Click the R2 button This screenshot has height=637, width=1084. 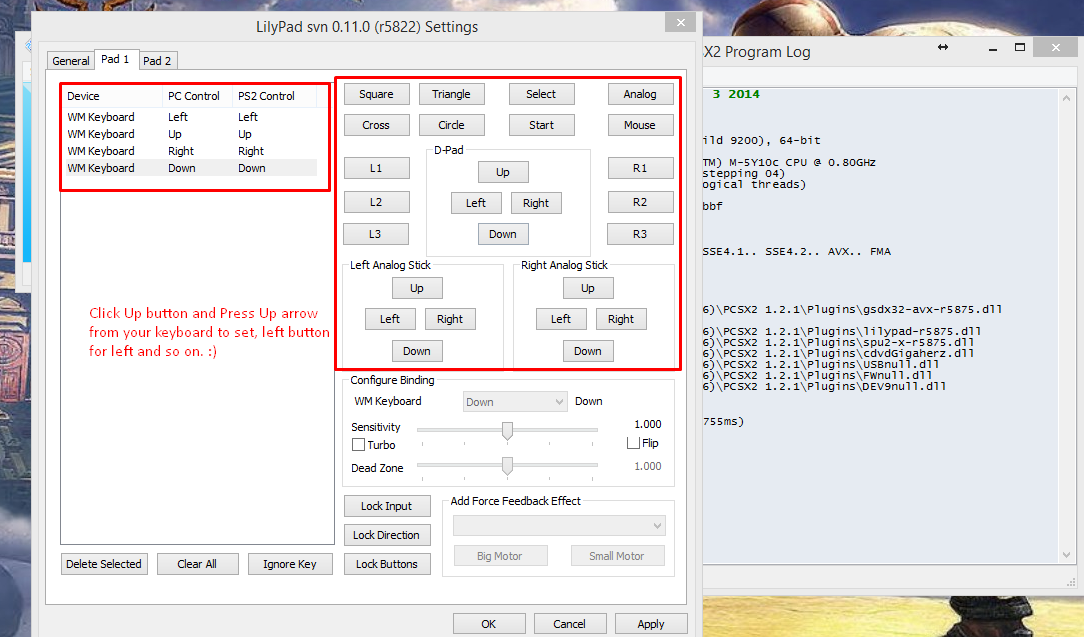coord(640,202)
